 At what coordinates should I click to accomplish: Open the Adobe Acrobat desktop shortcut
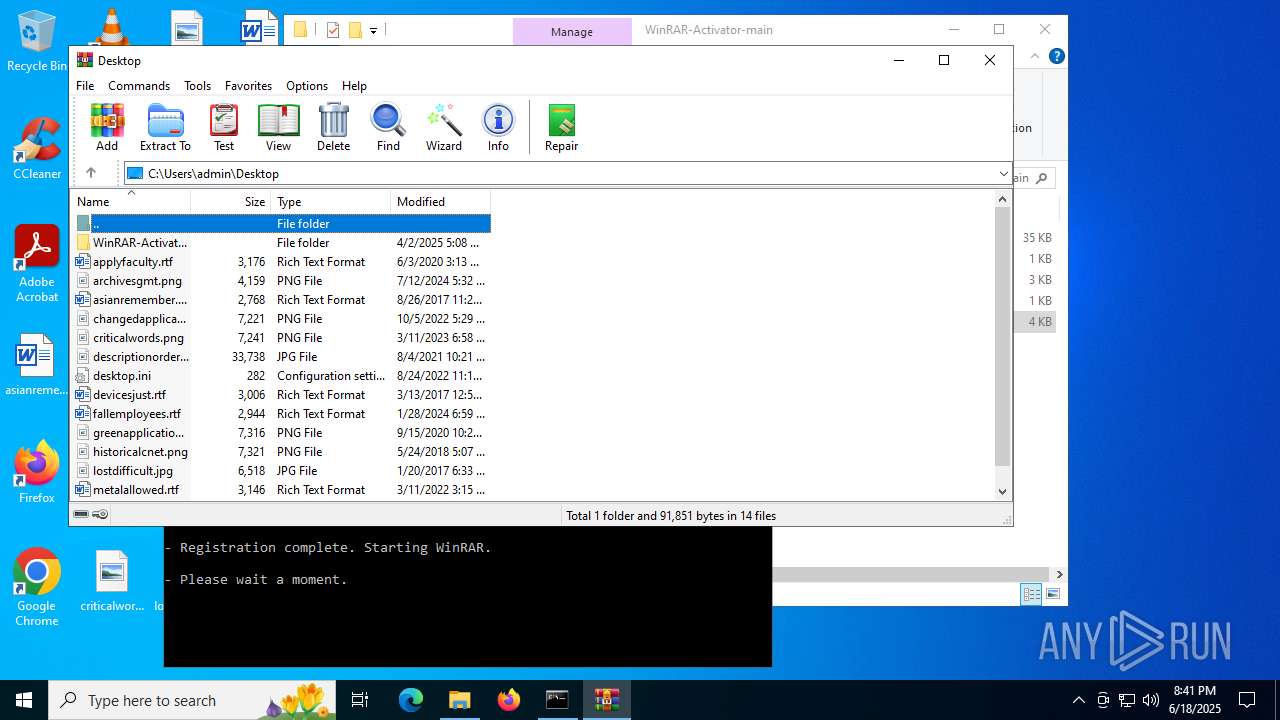37,264
